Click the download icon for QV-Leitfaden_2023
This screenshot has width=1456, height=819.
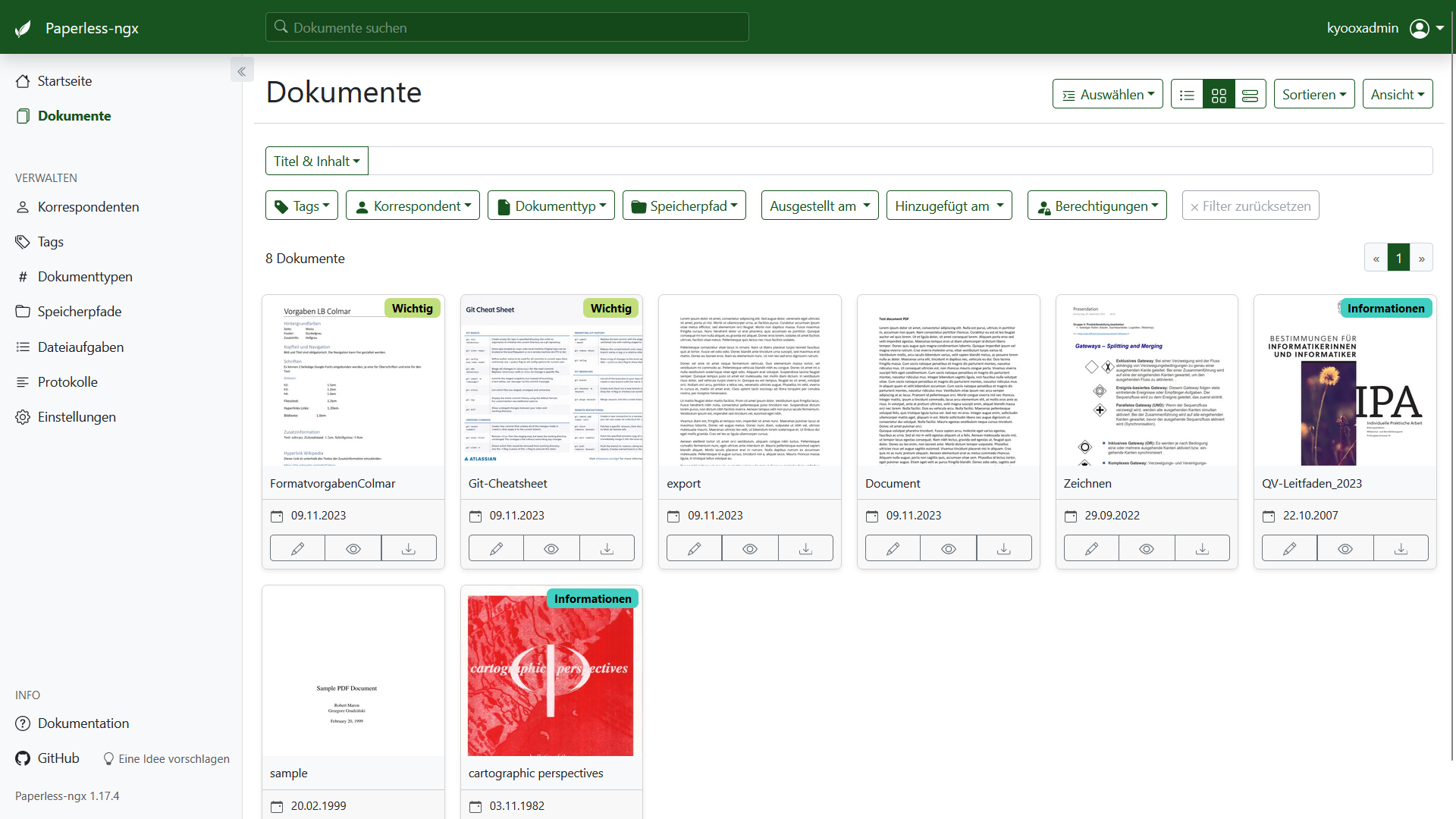(1401, 548)
